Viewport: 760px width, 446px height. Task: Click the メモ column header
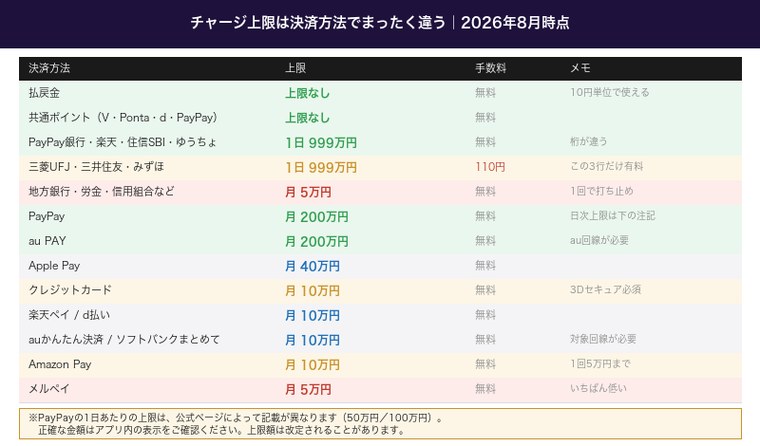pos(580,68)
